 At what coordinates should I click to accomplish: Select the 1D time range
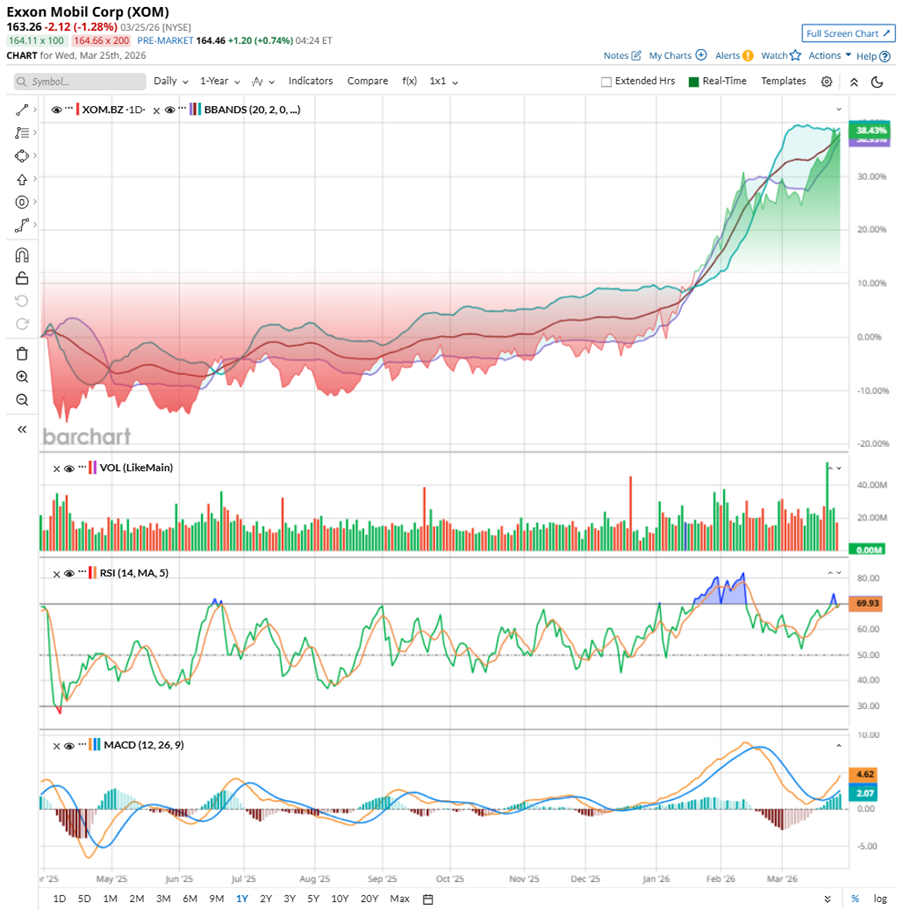pyautogui.click(x=59, y=899)
